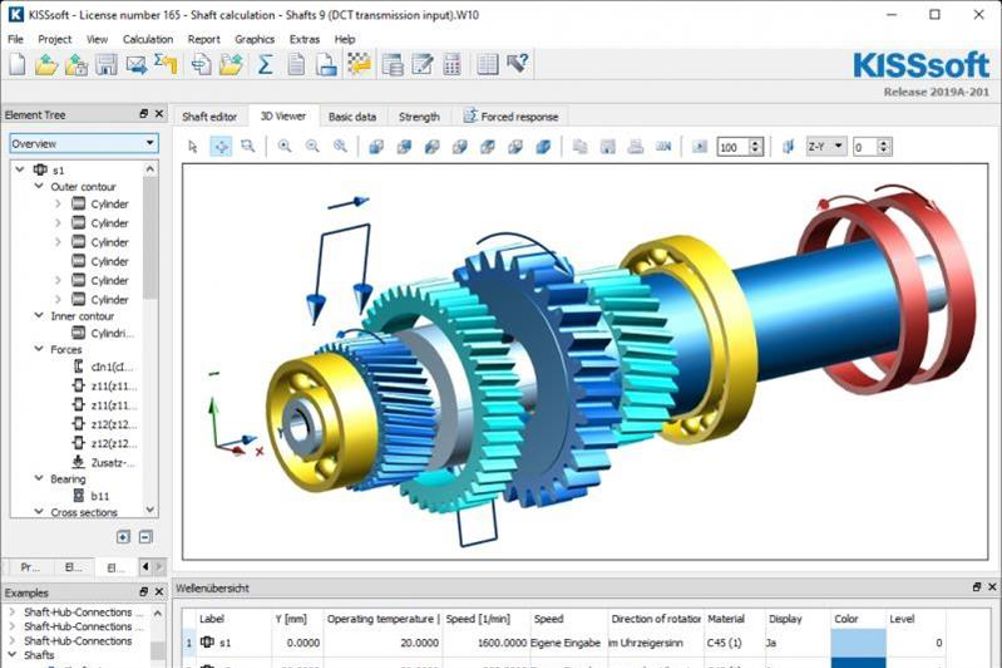Close the Wellenübersicht panel
This screenshot has height=668, width=1002.
click(x=992, y=587)
